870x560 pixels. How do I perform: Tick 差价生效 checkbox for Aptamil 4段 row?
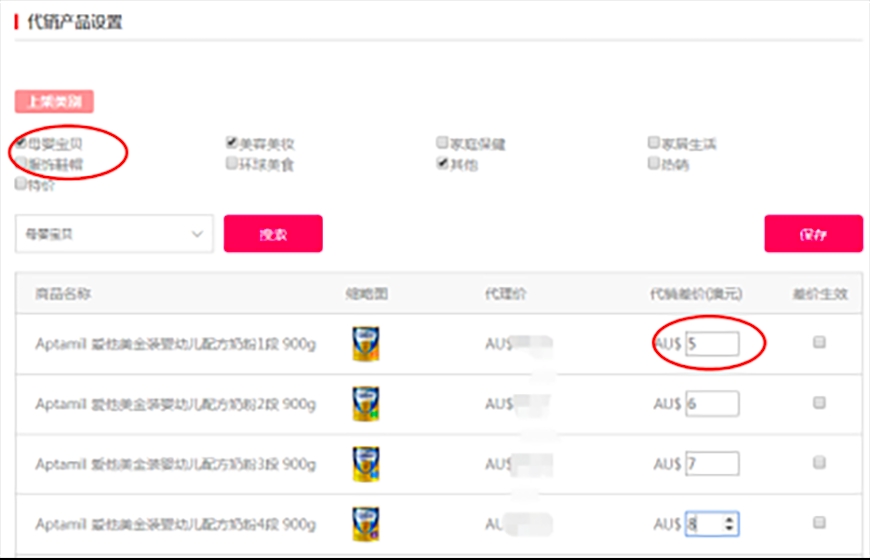(819, 522)
